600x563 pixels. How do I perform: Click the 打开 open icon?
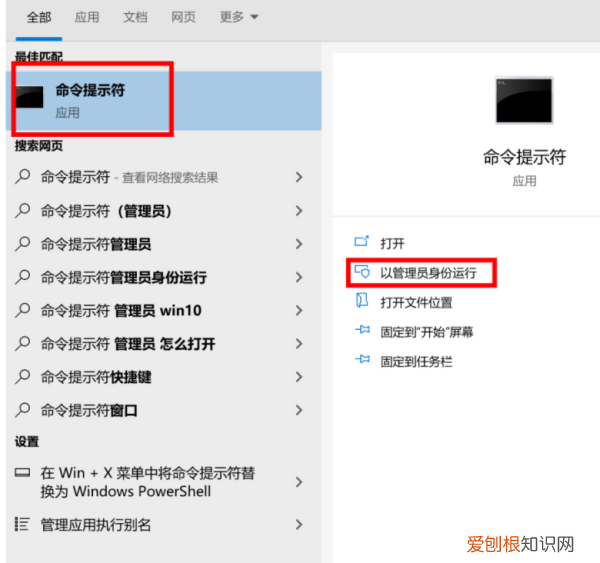click(362, 242)
